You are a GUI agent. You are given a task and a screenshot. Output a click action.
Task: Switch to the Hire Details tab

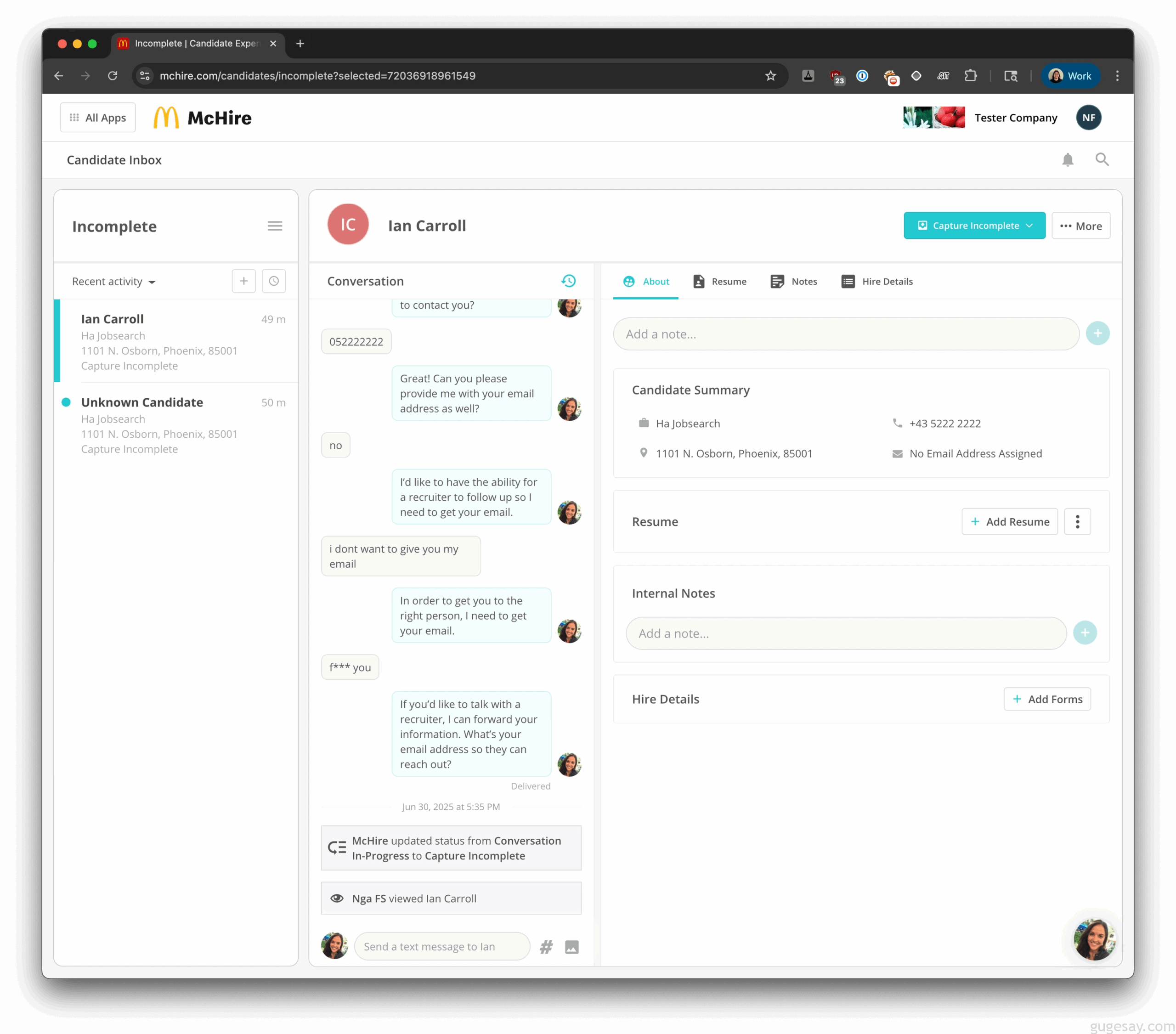click(x=877, y=282)
